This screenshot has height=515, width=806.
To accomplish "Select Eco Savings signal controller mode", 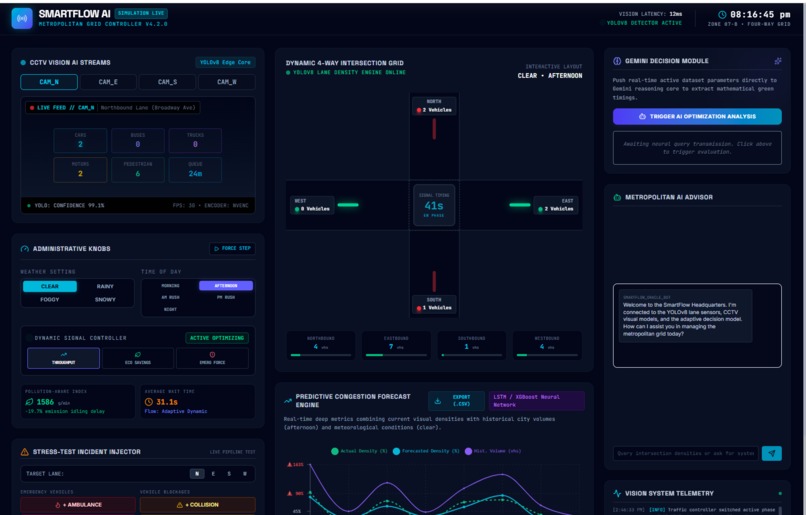I will [138, 358].
